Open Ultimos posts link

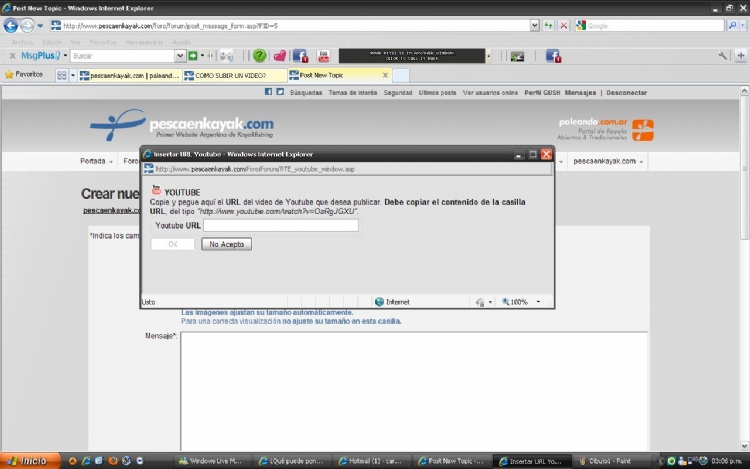pos(437,93)
